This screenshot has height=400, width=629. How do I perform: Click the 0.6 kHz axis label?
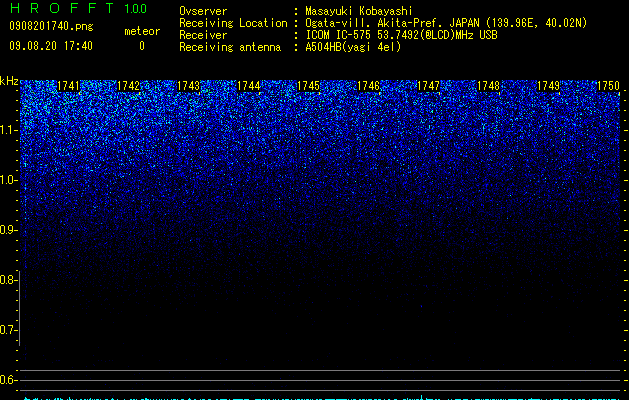9,380
